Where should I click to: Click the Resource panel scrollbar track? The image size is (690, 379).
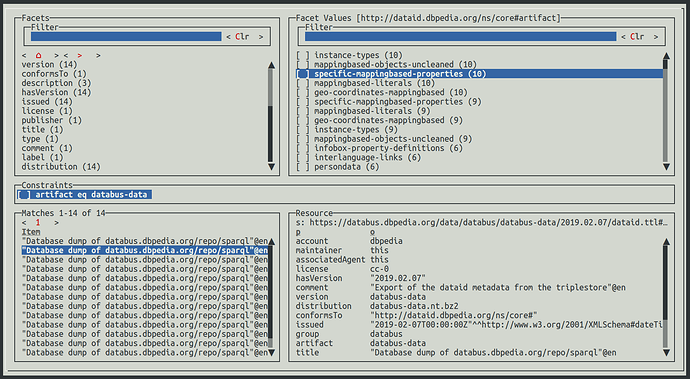(x=666, y=297)
